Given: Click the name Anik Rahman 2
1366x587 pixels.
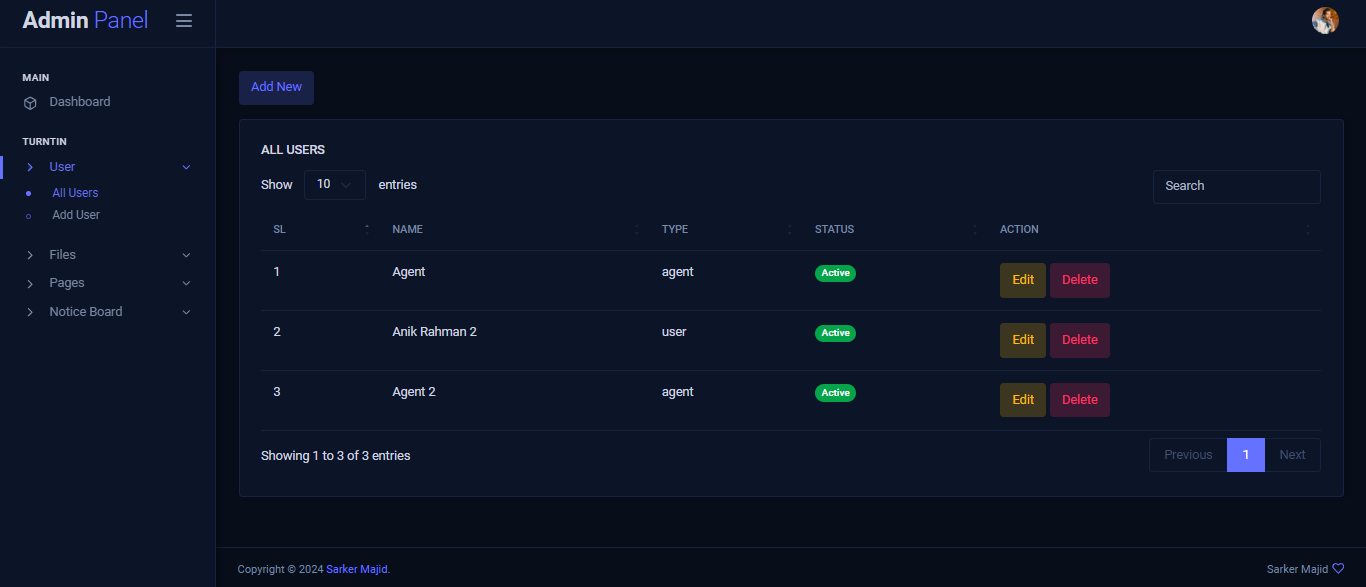Looking at the screenshot, I should (x=434, y=332).
